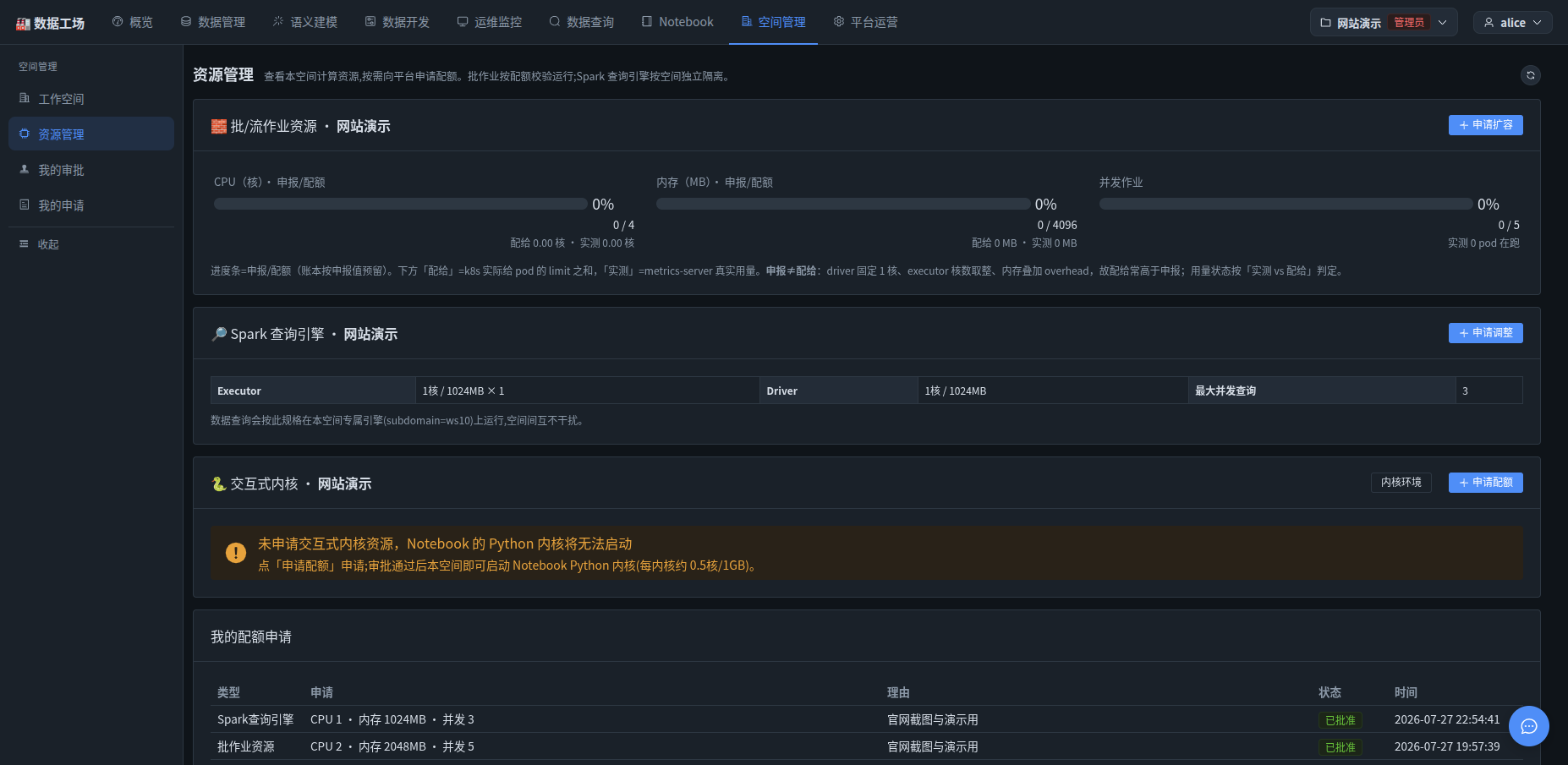Open the chat support floating button

click(x=1529, y=726)
